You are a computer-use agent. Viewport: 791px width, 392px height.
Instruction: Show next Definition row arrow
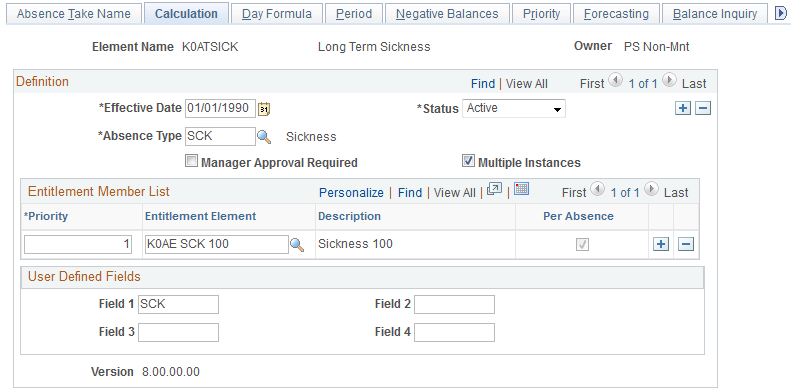click(x=669, y=80)
